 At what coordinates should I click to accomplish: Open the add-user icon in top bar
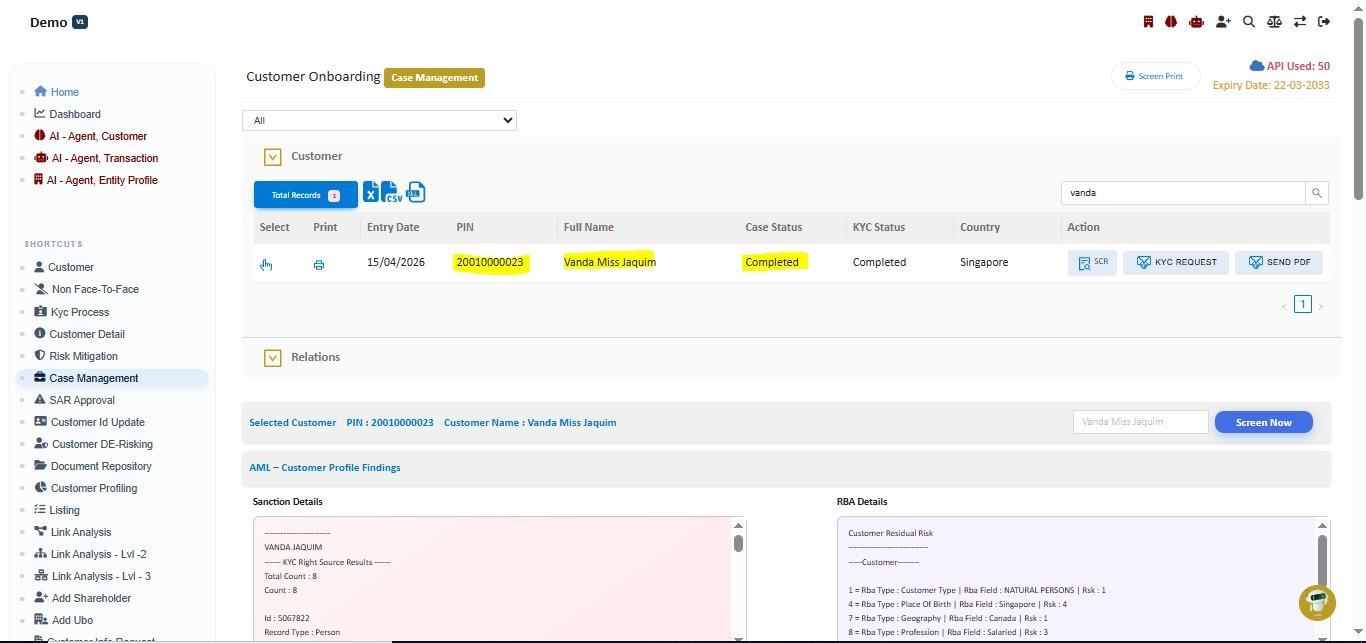click(x=1223, y=22)
